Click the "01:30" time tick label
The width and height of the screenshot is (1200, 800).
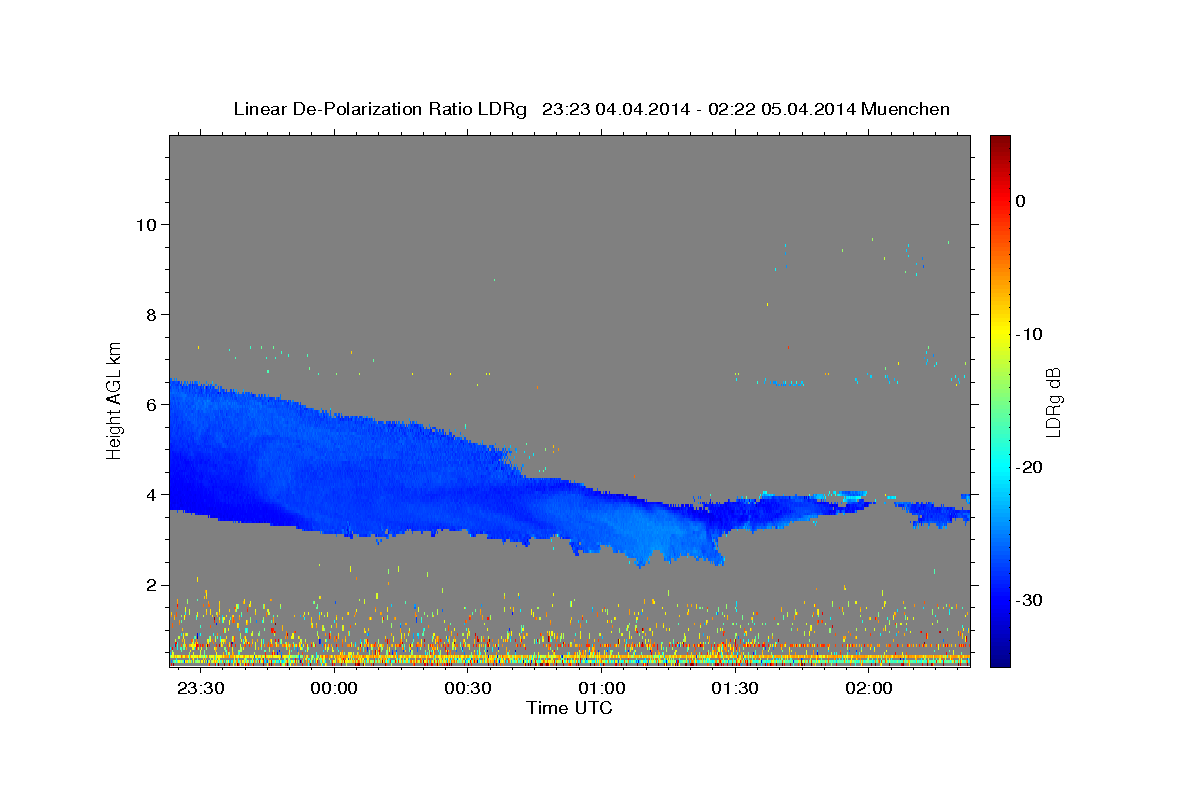(735, 690)
